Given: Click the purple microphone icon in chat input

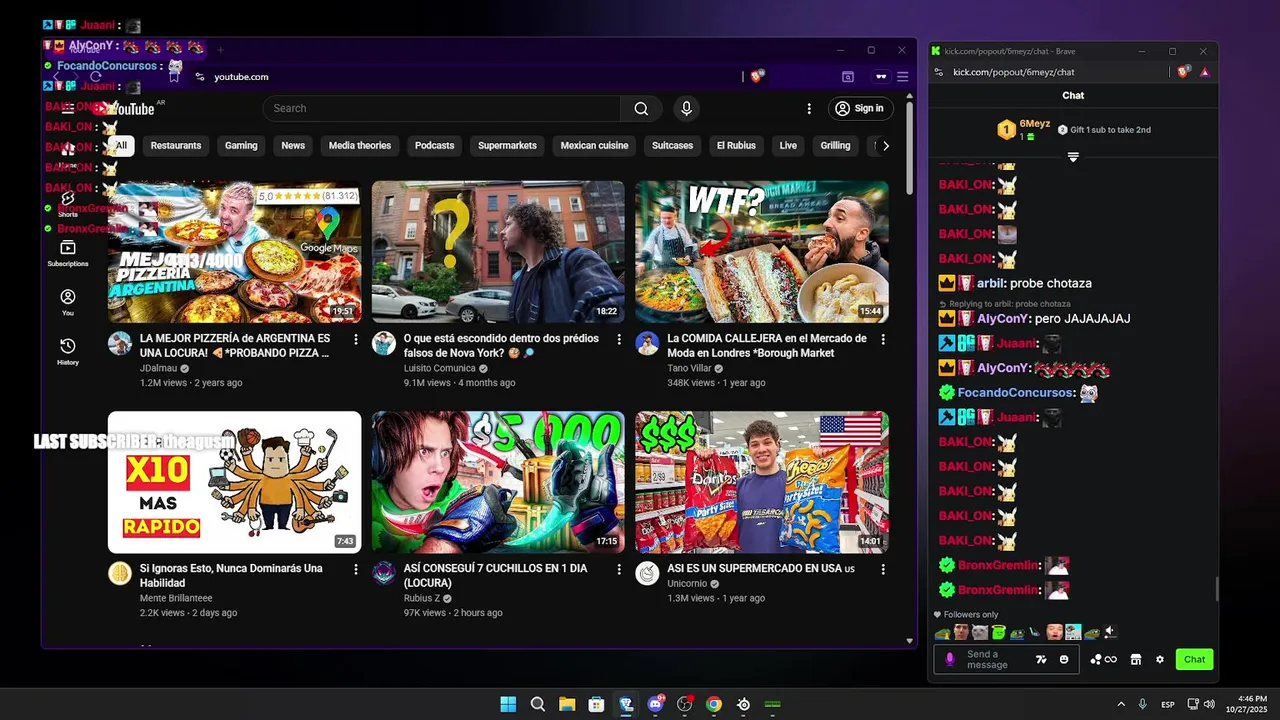Looking at the screenshot, I should click(950, 659).
